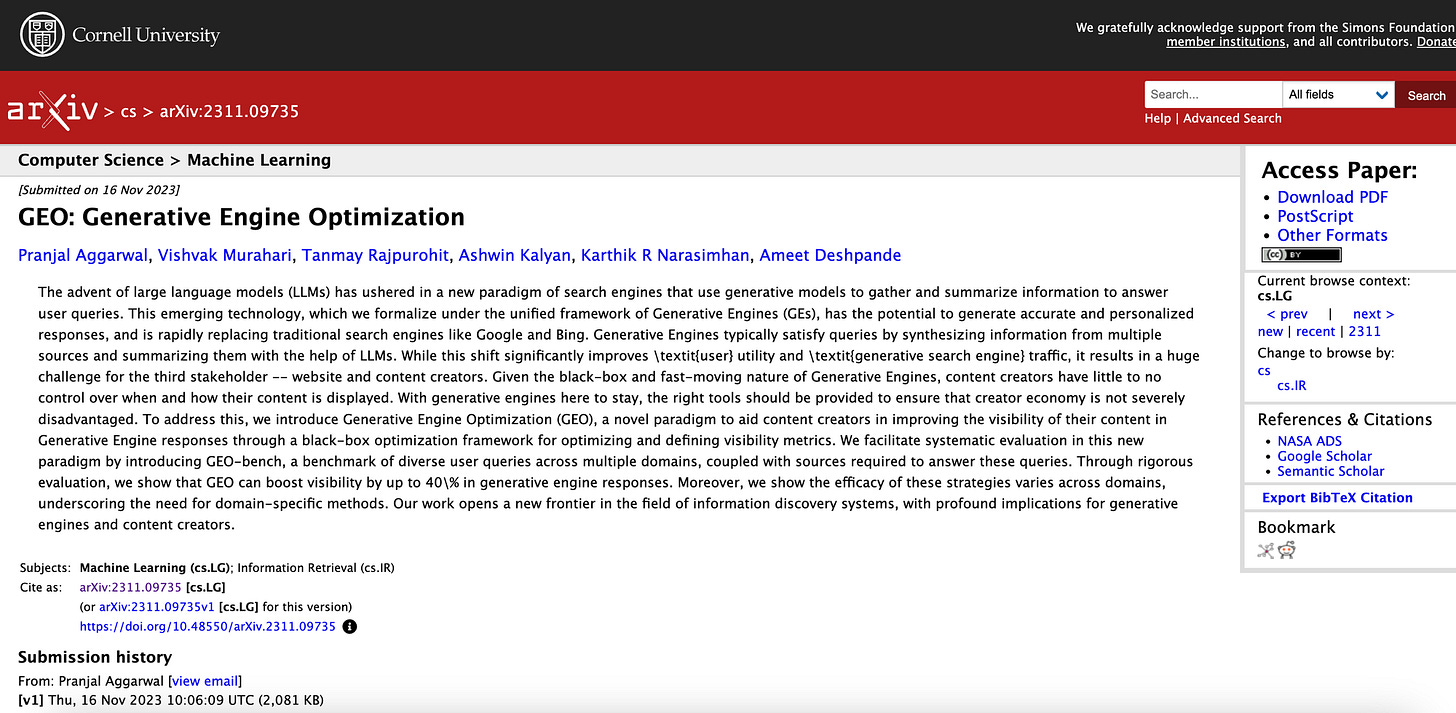Browse by cs.IR
The image size is (1456, 713).
(1291, 386)
